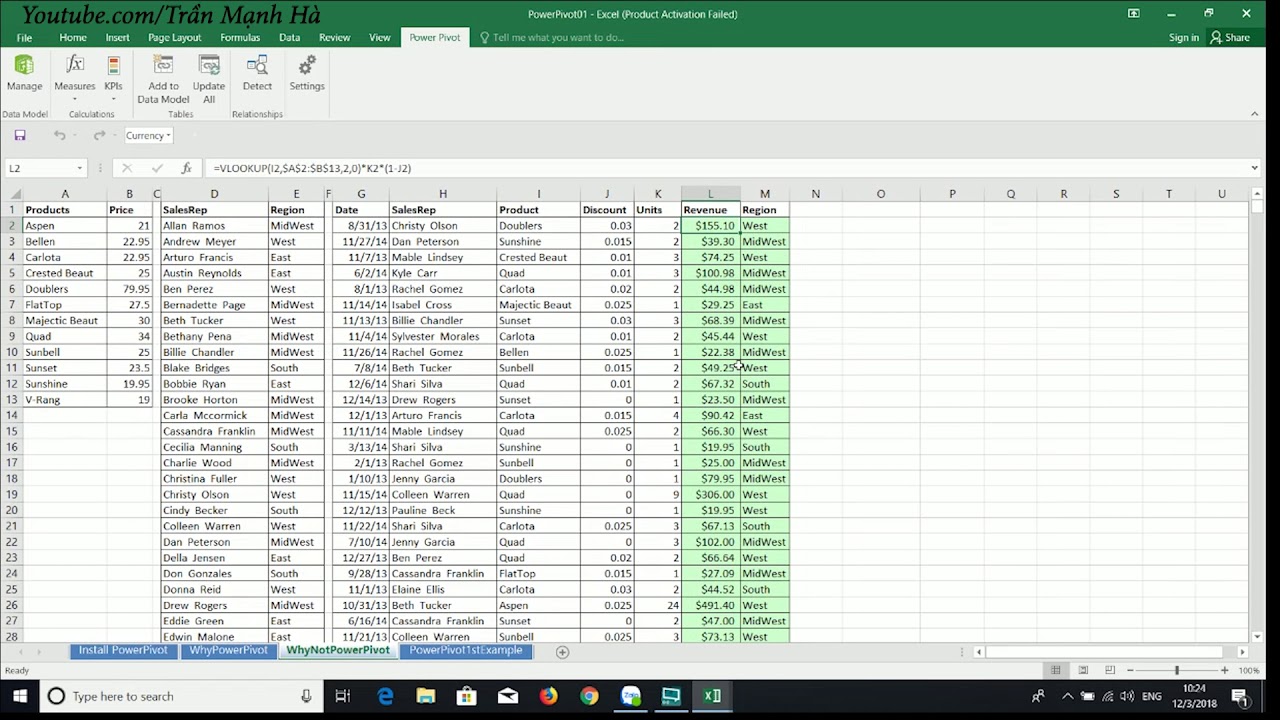Click the zoom slider handle
The height and width of the screenshot is (720, 1280).
pyautogui.click(x=1177, y=670)
